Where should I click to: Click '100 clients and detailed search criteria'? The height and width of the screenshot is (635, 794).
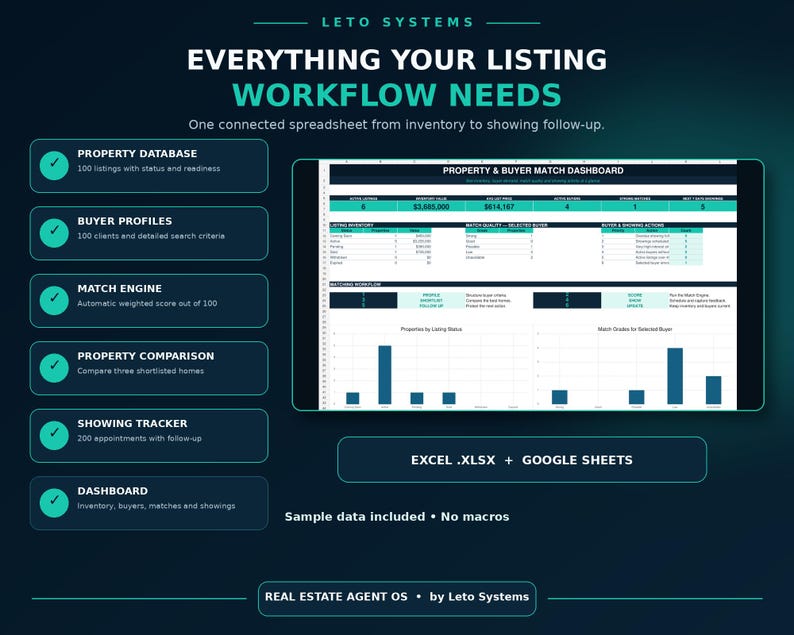pyautogui.click(x=151, y=236)
